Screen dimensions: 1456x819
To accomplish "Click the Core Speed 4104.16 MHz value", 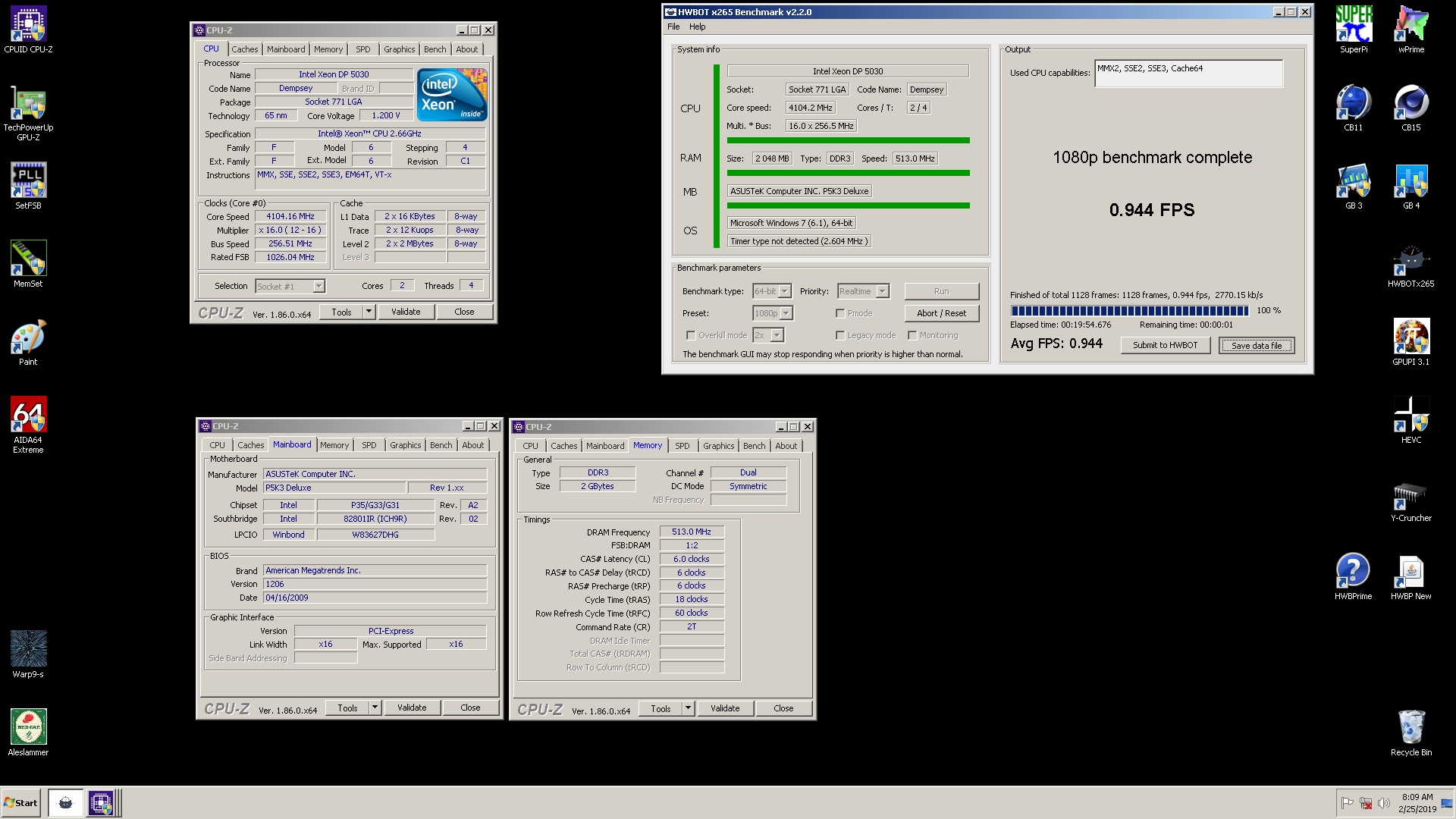I will [x=290, y=216].
